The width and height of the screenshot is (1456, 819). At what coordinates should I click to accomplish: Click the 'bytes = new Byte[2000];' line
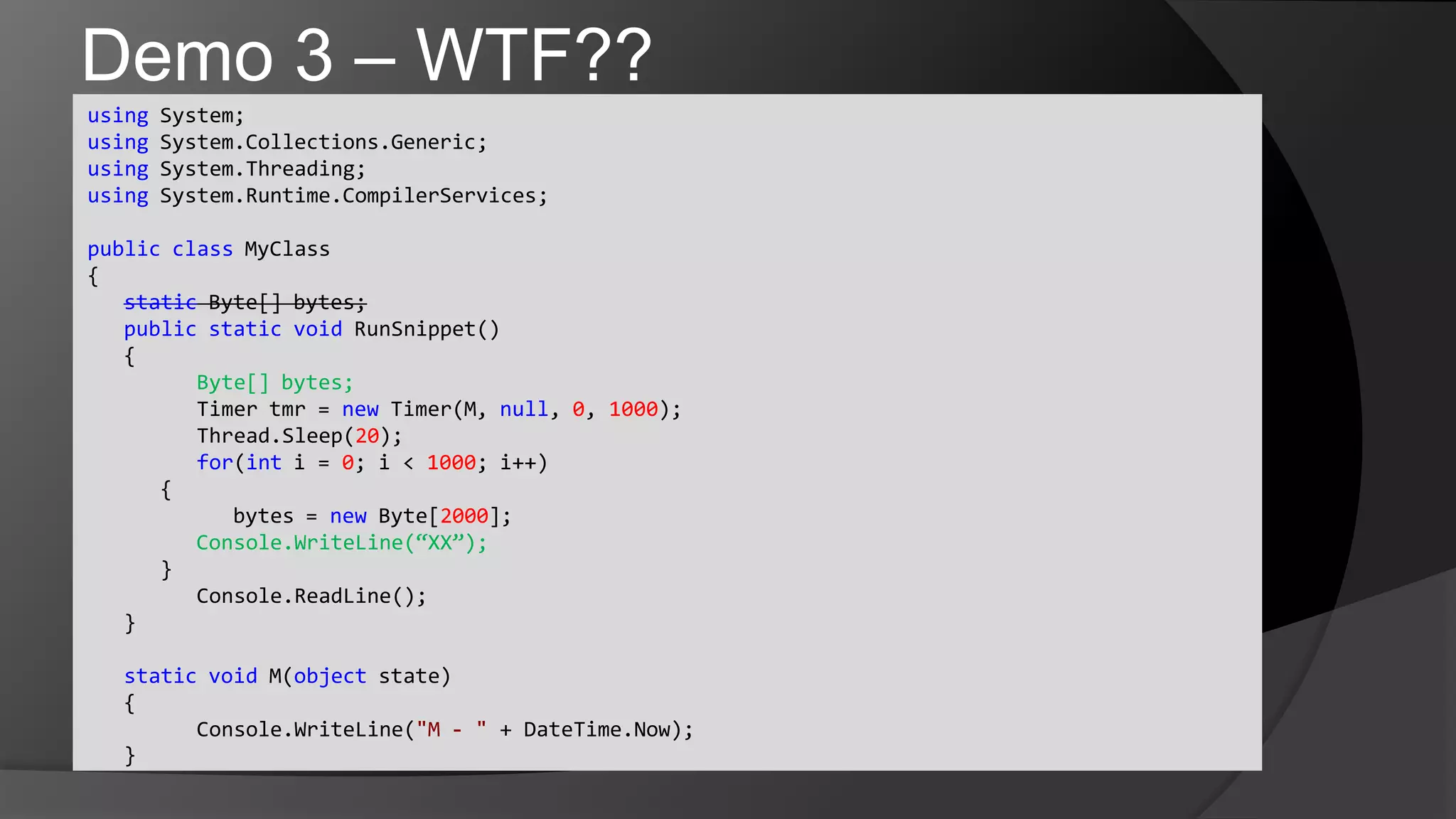(x=372, y=516)
